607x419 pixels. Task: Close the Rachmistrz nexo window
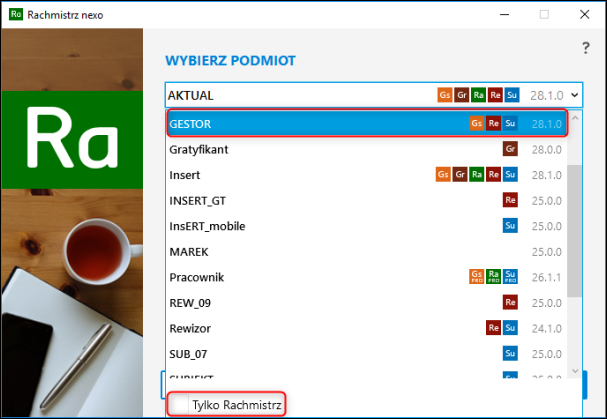point(585,15)
